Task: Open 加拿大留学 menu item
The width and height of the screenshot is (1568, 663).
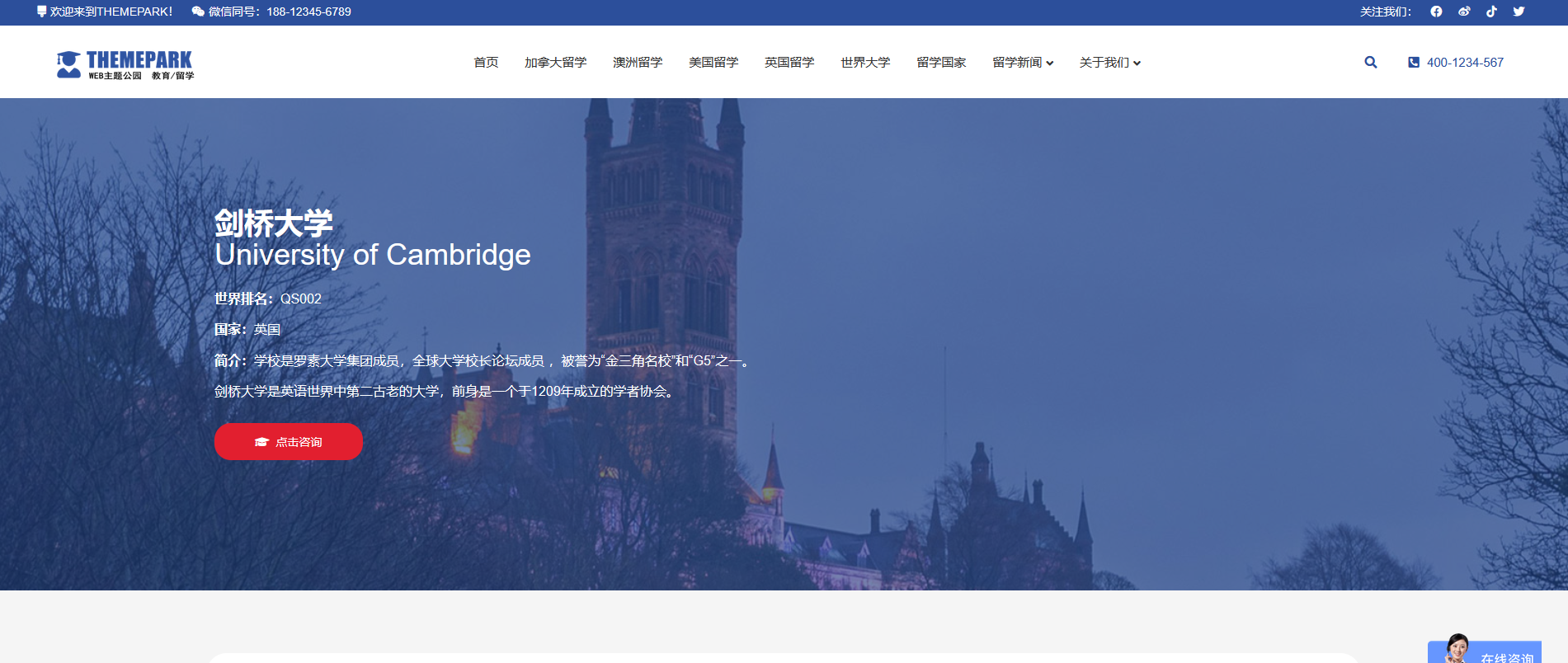Action: tap(556, 63)
